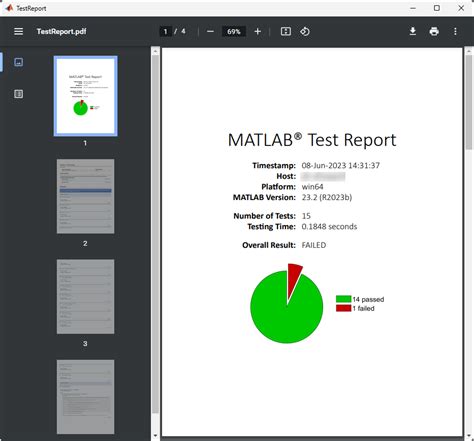Click the MATLAB logo in title bar

click(x=9, y=8)
